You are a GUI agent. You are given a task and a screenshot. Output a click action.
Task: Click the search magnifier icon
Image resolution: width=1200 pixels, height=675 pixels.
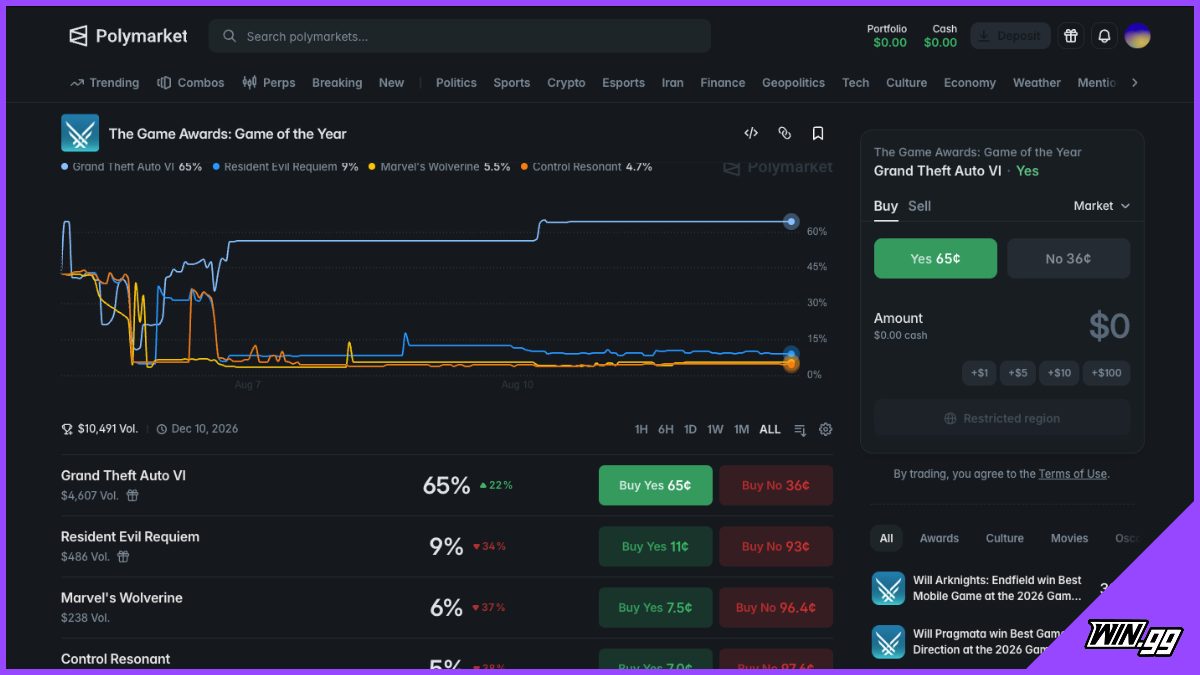point(230,36)
